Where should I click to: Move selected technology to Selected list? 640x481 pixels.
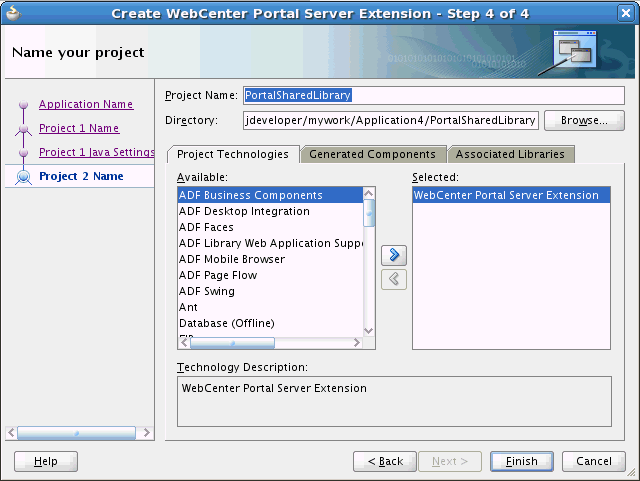(394, 255)
